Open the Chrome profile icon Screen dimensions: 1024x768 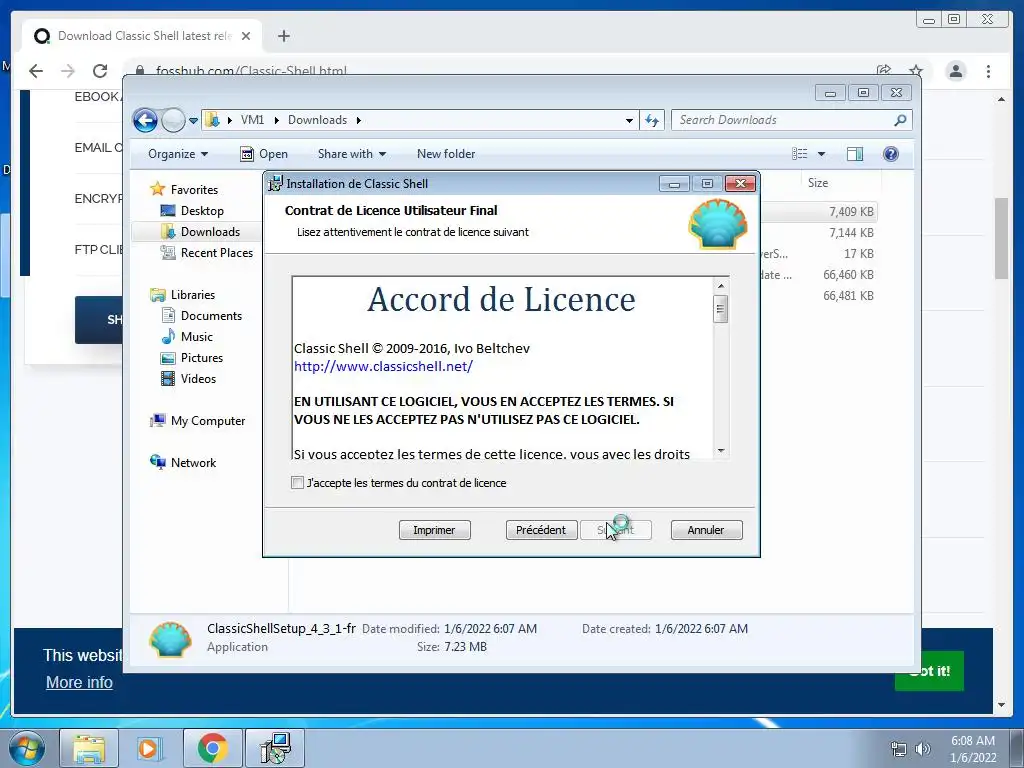(x=956, y=71)
